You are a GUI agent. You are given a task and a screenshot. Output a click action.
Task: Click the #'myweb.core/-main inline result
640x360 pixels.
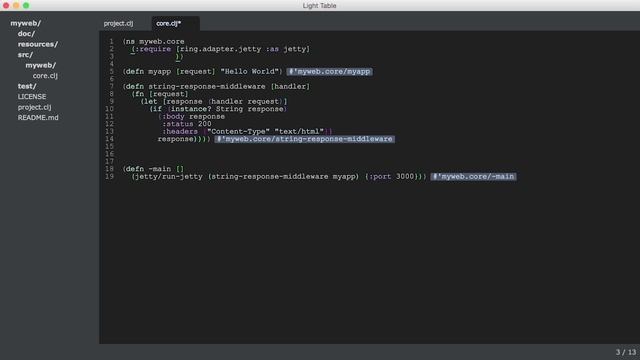pyautogui.click(x=473, y=176)
